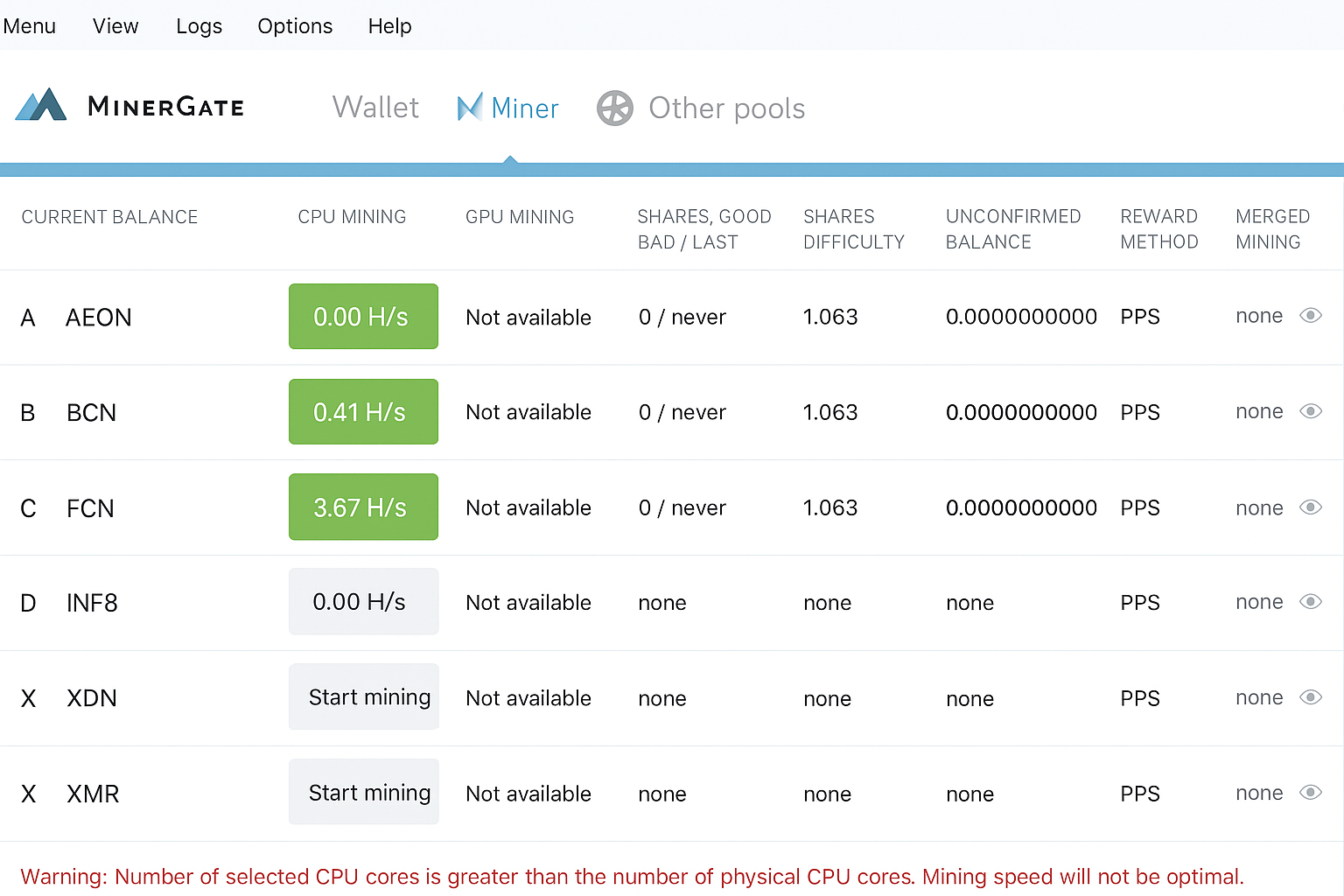Toggle the eye icon in AEON row
Viewport: 1344px width, 896px height.
[1311, 316]
